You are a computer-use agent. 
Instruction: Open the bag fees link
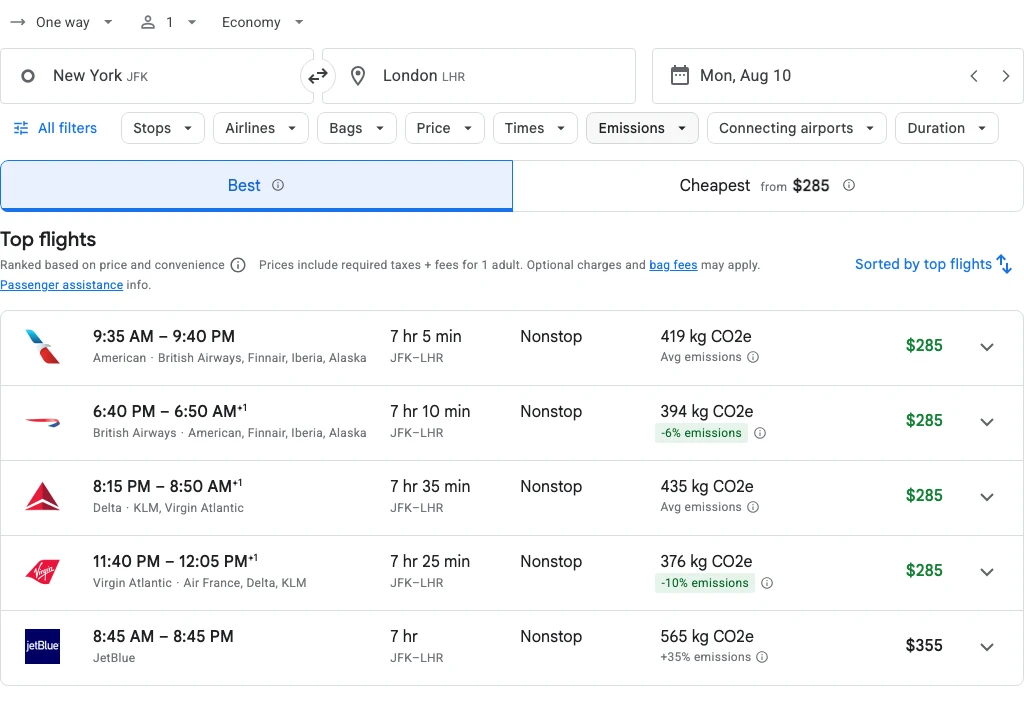673,265
